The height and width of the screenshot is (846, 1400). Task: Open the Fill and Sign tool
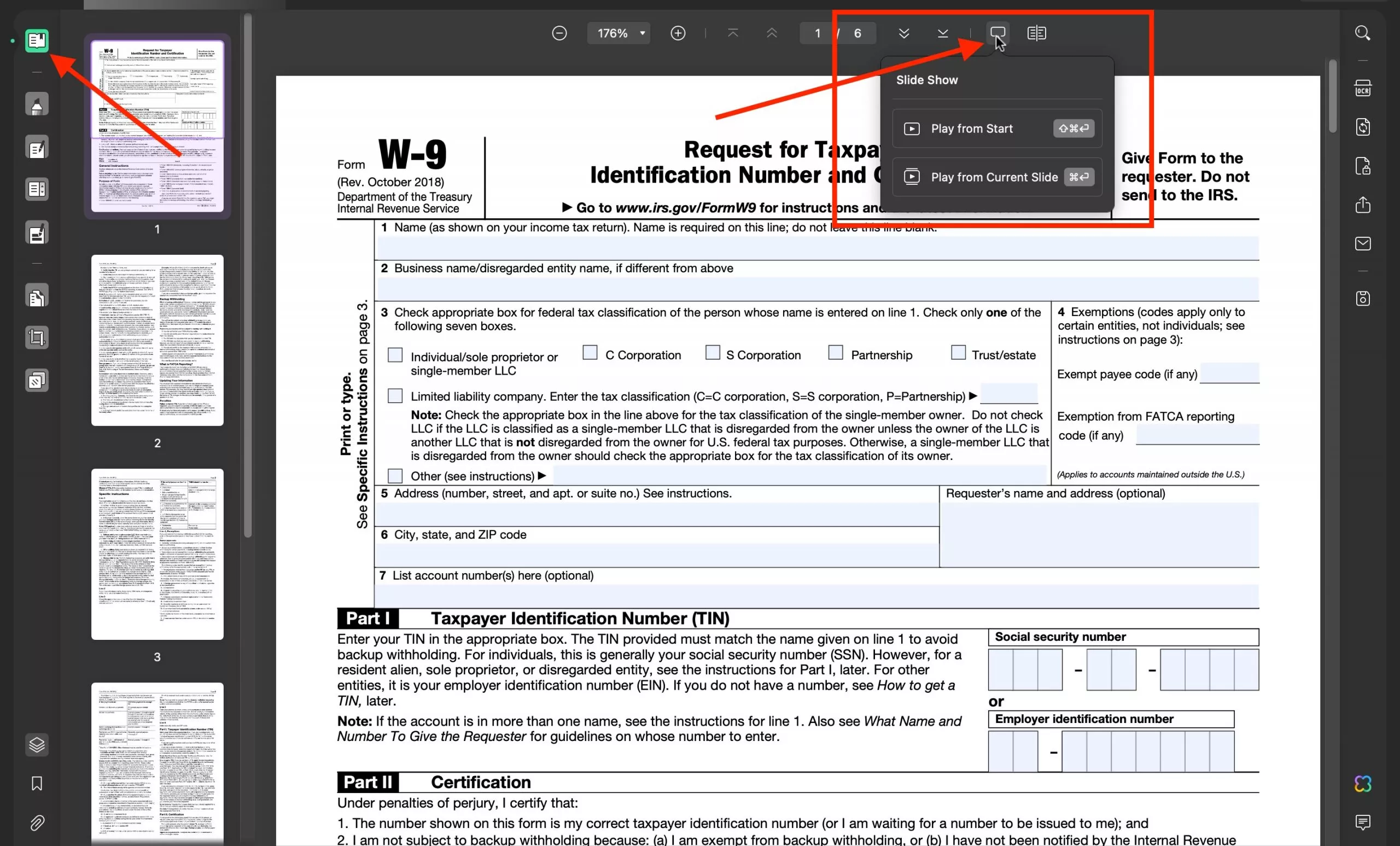click(37, 233)
